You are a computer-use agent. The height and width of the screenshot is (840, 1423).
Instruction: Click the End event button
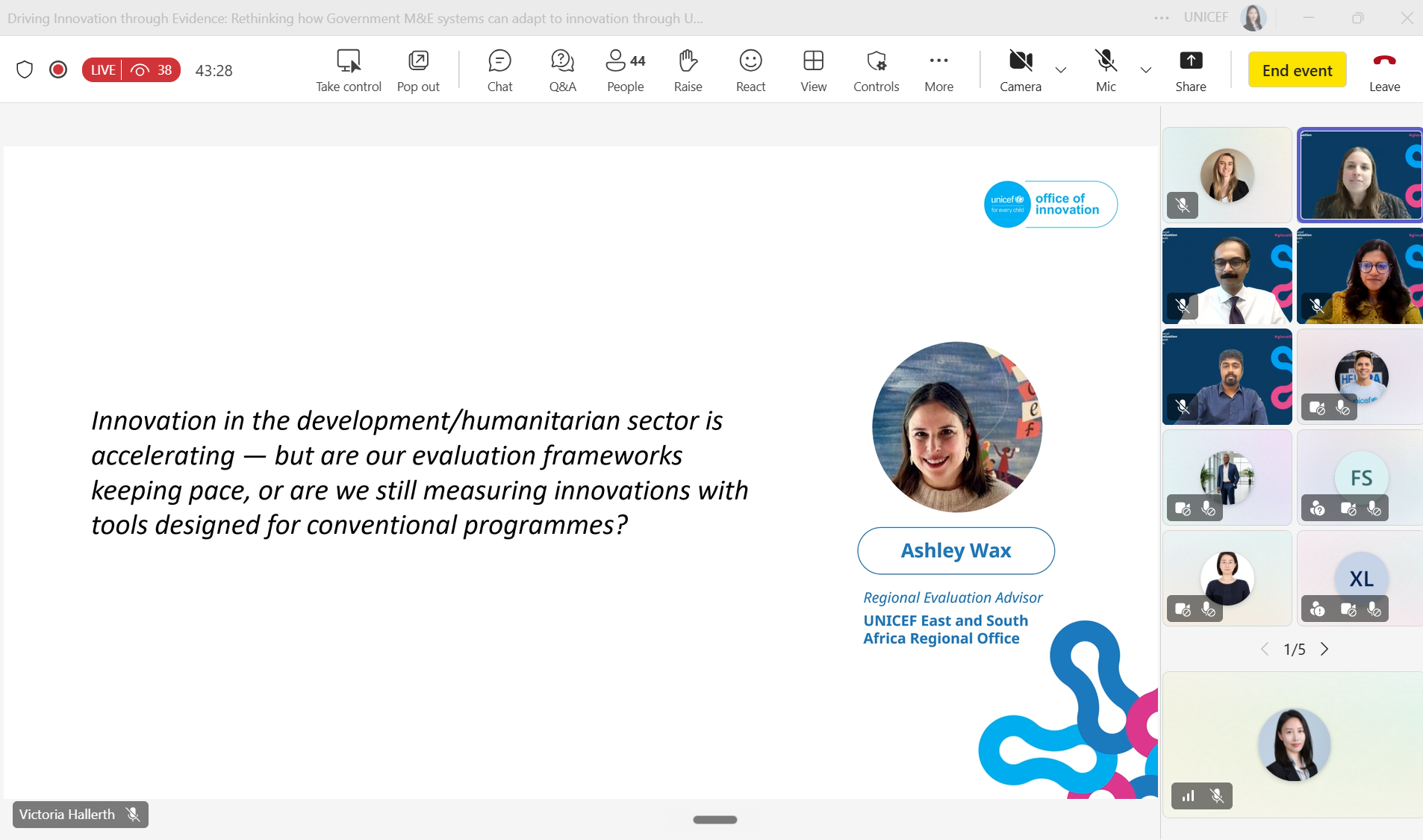pos(1297,70)
